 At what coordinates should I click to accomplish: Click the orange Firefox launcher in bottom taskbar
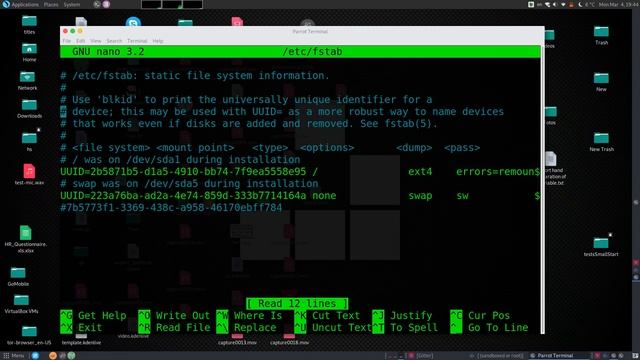pos(53,356)
